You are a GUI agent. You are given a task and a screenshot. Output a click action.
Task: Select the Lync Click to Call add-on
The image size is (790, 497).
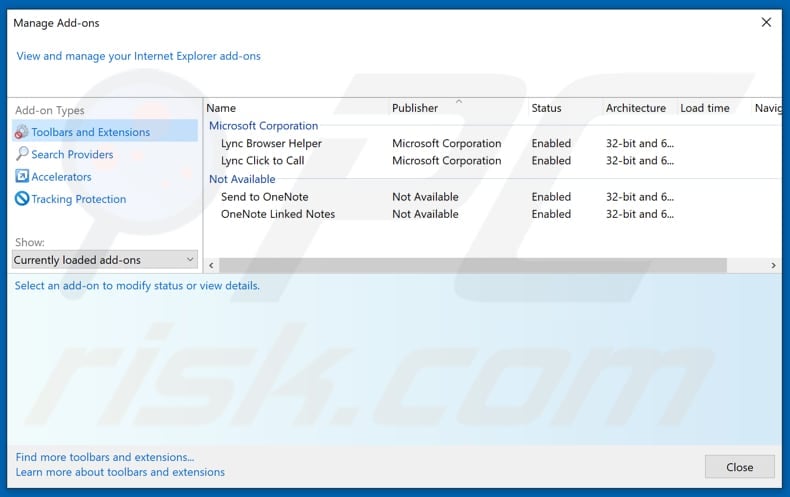(262, 160)
